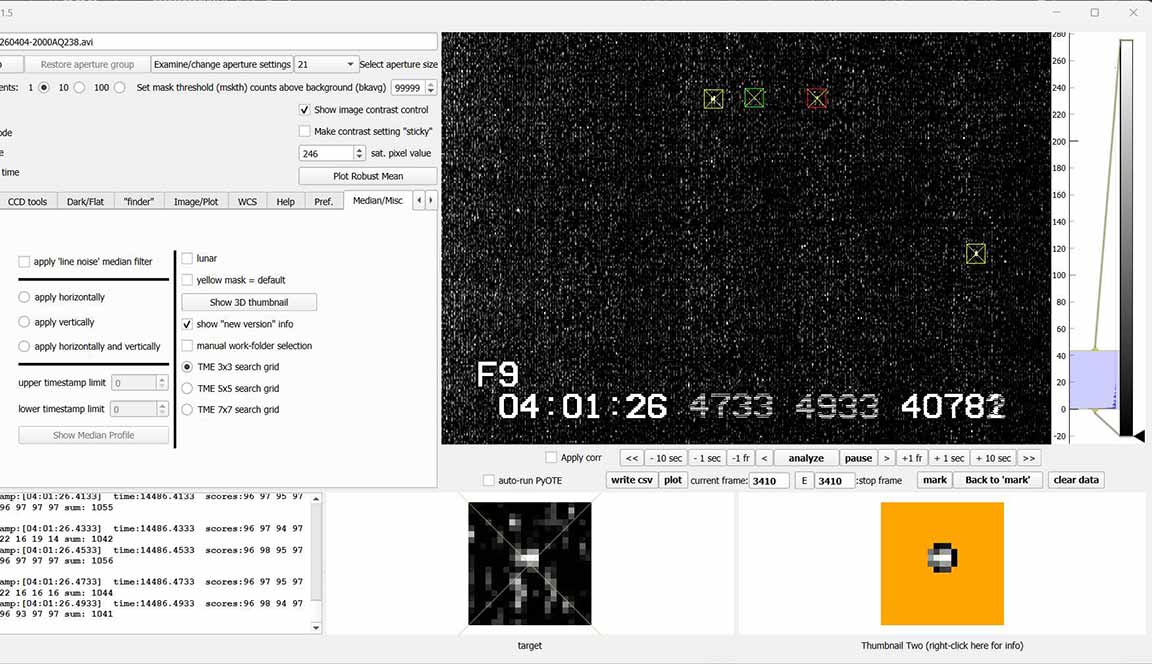The height and width of the screenshot is (664, 1152).
Task: Select the TME 5x5 search grid option
Action: 187,388
